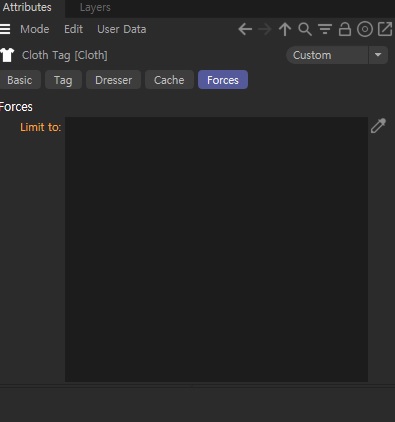Select the Cache tab

[x=169, y=80]
